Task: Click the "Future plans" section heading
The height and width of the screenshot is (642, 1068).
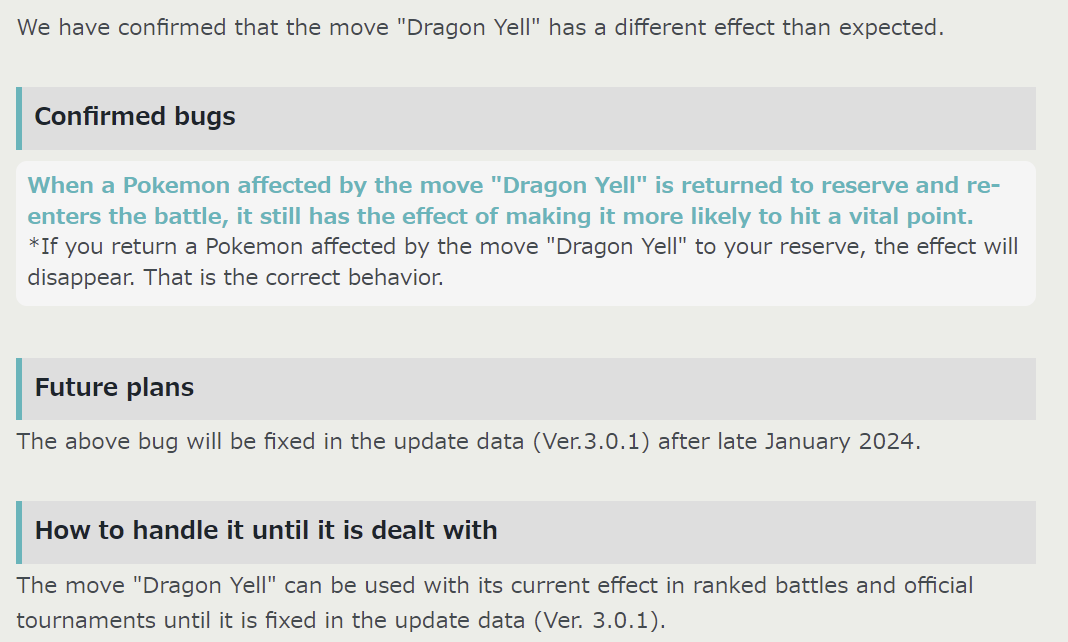Action: coord(114,387)
